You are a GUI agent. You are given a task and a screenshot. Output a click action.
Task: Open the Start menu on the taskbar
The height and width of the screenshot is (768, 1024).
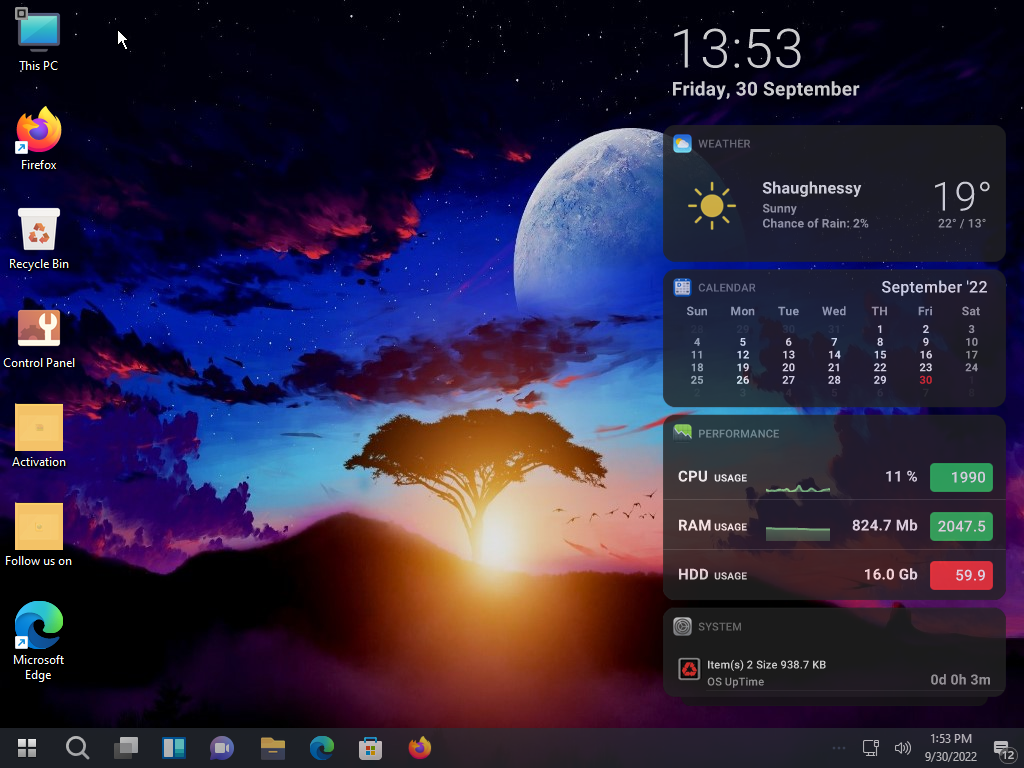point(27,748)
